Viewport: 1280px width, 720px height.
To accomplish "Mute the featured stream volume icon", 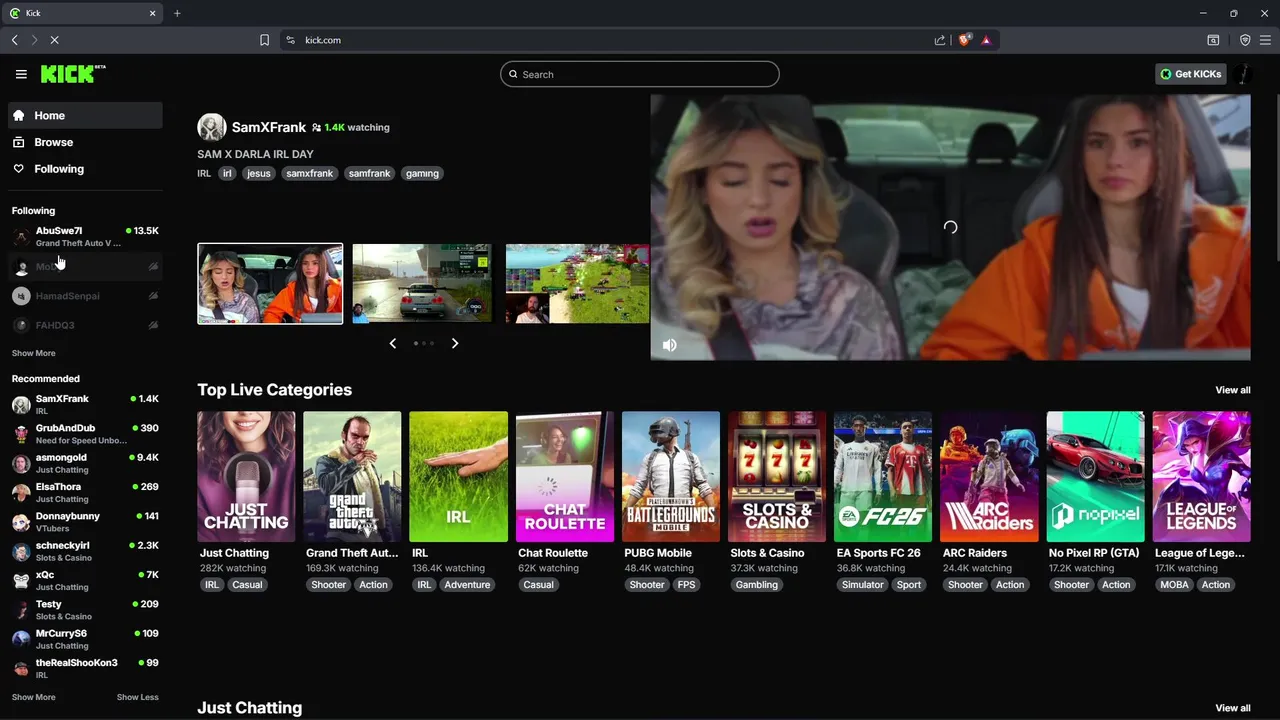I will click(x=669, y=345).
